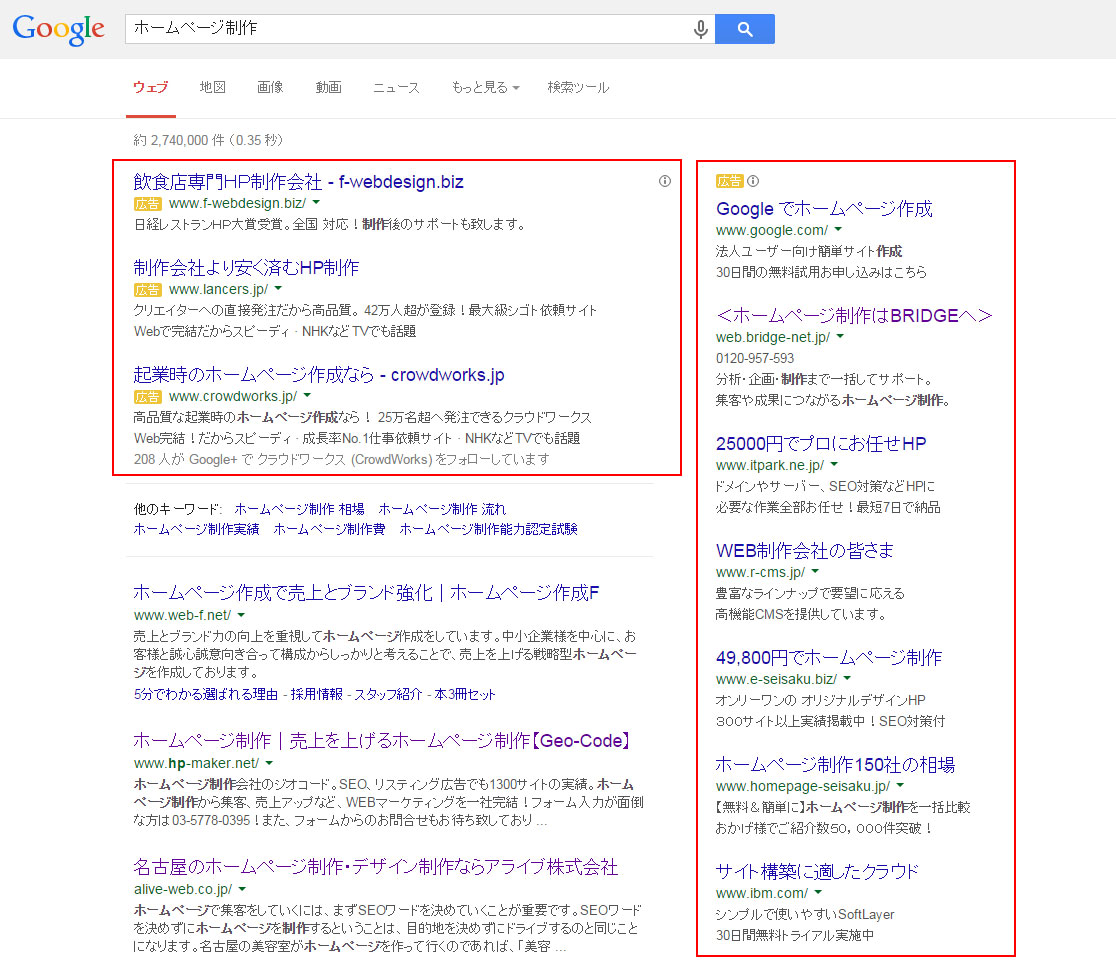Open ad ホームページ制作はBRIDGEへ

pyautogui.click(x=854, y=315)
